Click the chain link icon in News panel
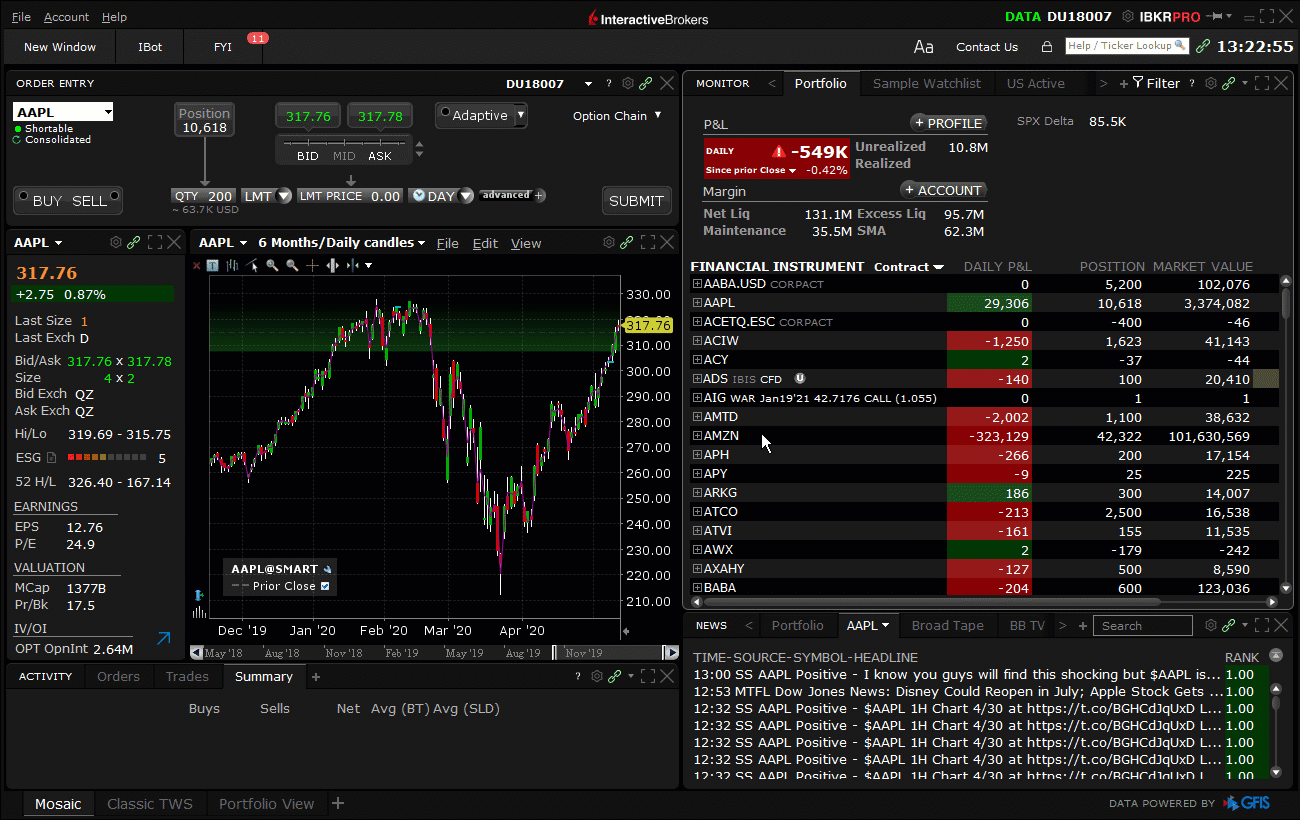Viewport: 1300px width, 820px height. pyautogui.click(x=1229, y=626)
